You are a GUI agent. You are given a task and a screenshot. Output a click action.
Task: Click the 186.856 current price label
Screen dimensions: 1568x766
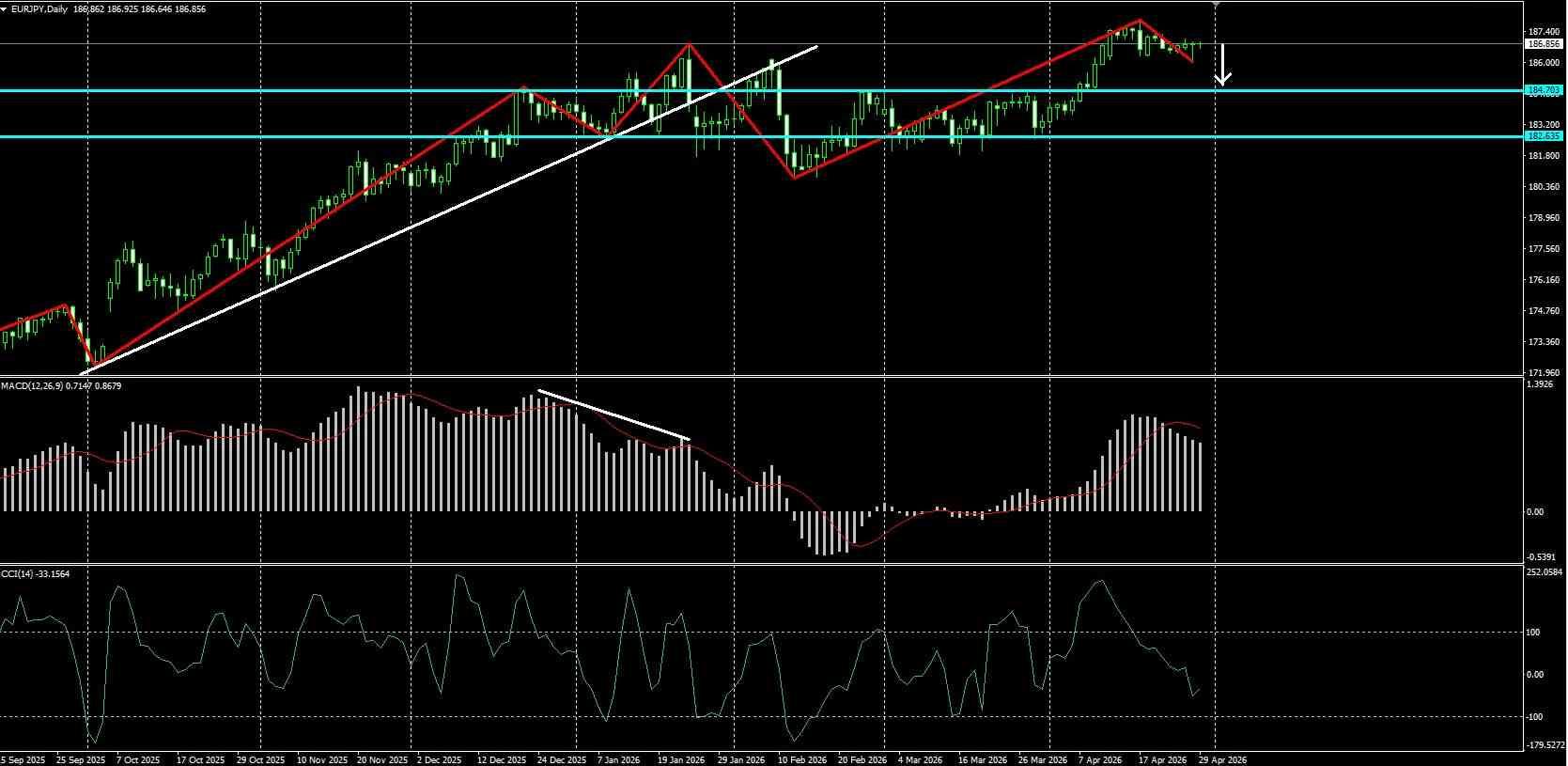click(1544, 44)
